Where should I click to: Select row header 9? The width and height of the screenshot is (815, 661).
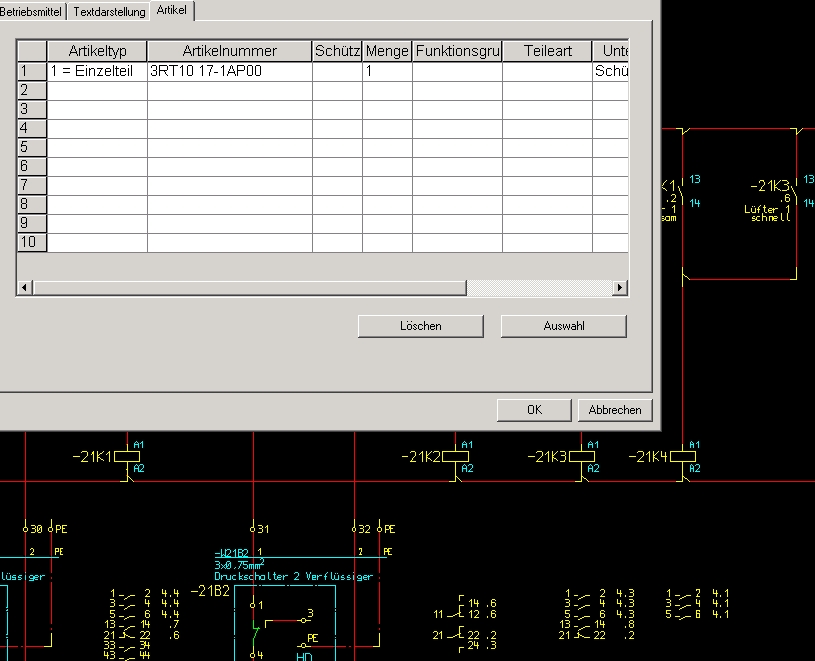tap(32, 223)
